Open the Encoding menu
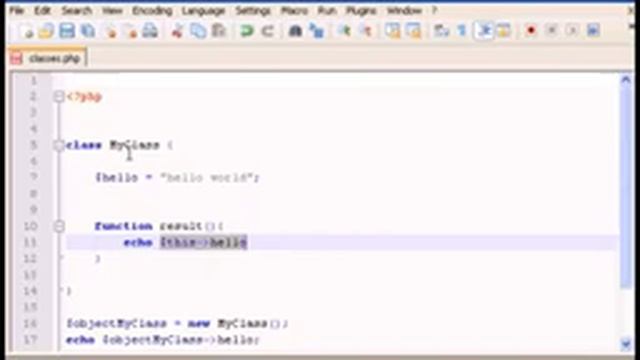 (x=152, y=11)
